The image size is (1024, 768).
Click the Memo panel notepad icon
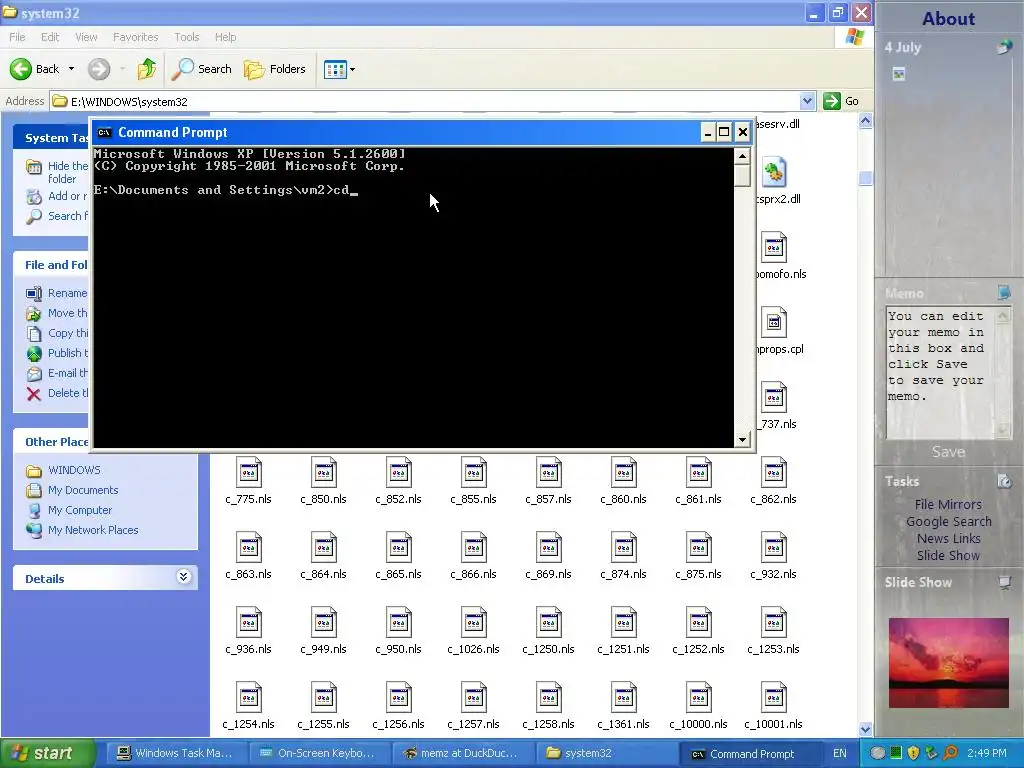click(x=1004, y=293)
